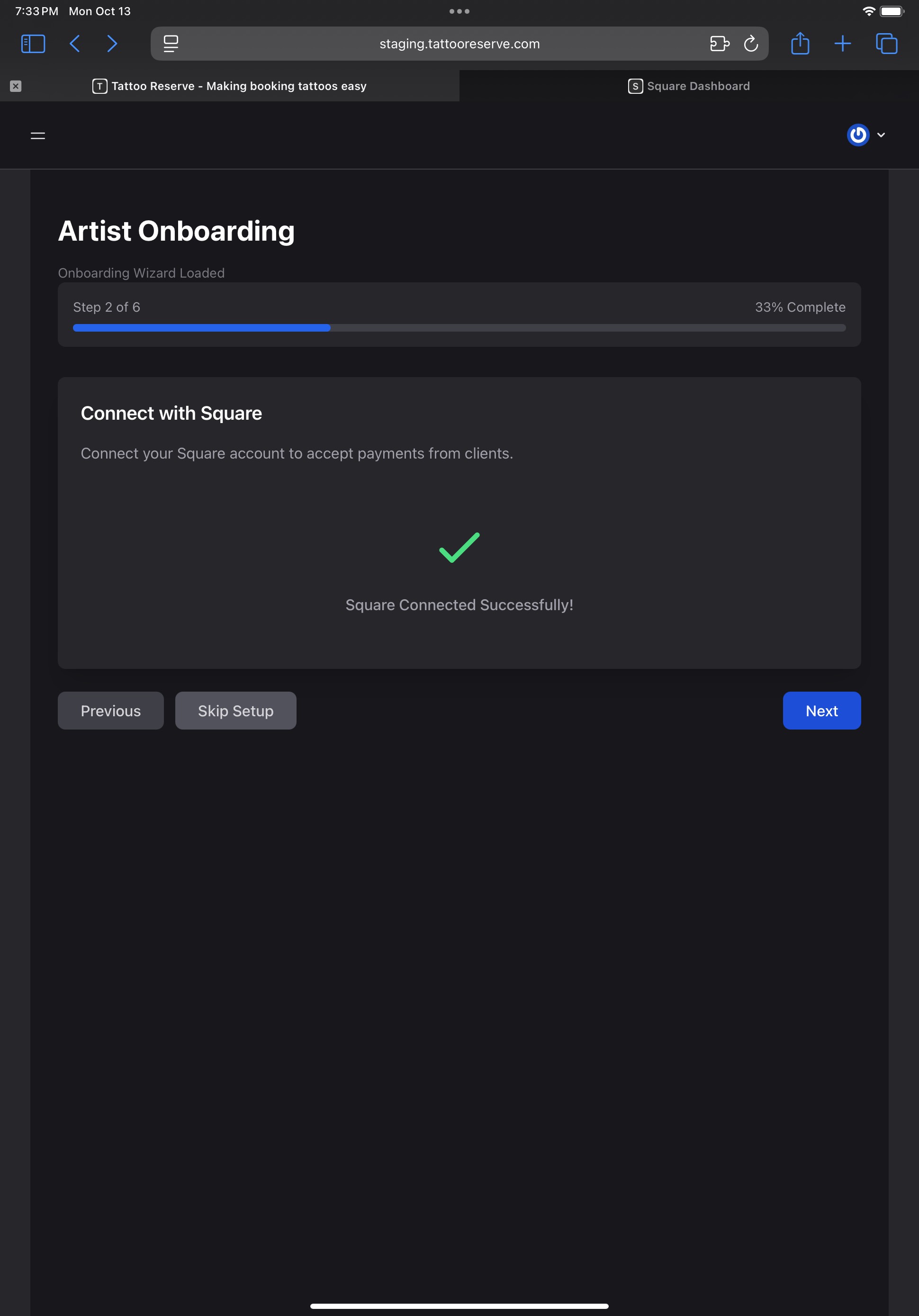Reload the staging.tattooreserve.com page
This screenshot has width=919, height=1316.
(x=750, y=44)
